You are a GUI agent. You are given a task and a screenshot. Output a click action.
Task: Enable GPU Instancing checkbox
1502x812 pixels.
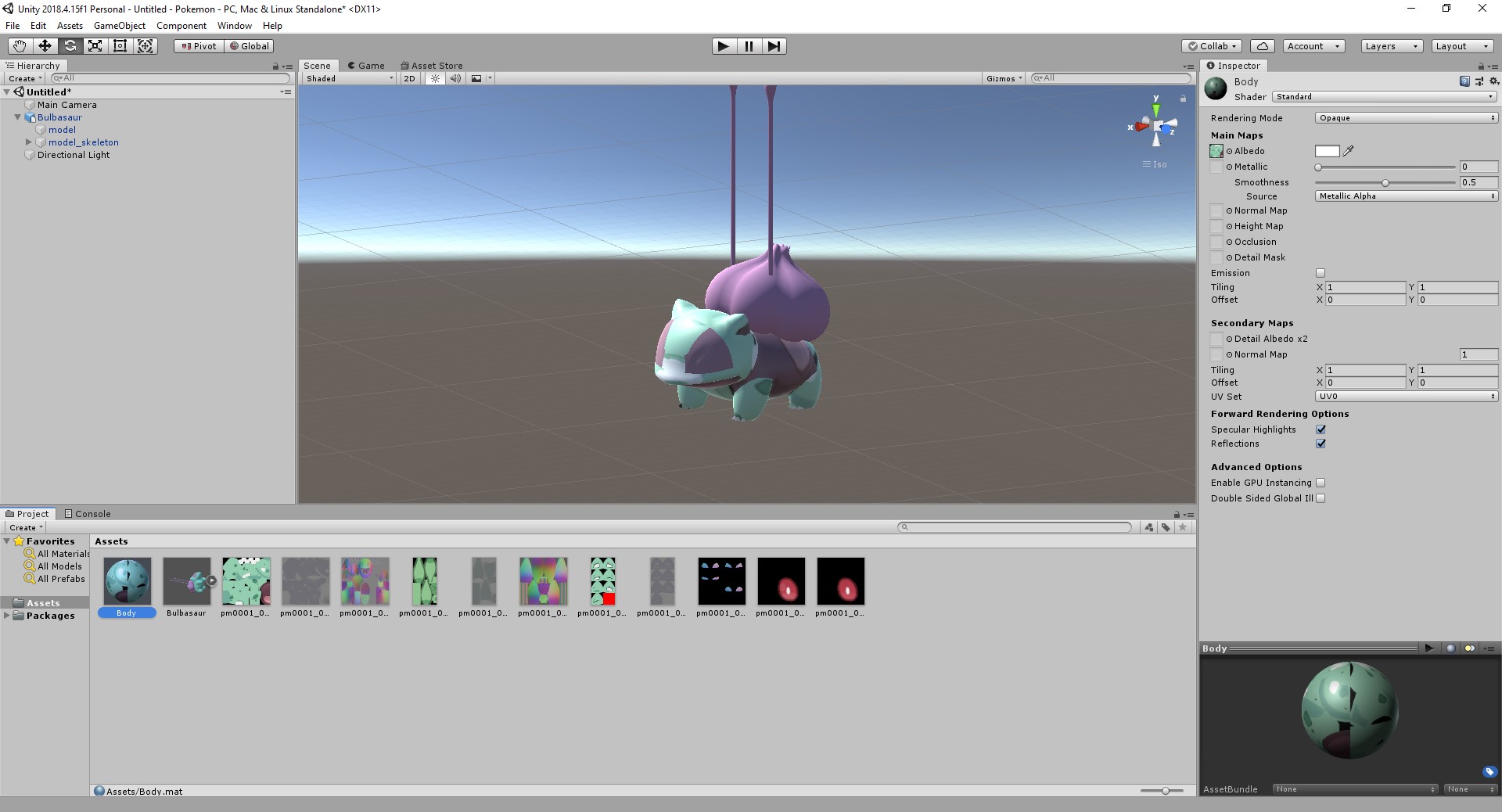click(x=1321, y=483)
